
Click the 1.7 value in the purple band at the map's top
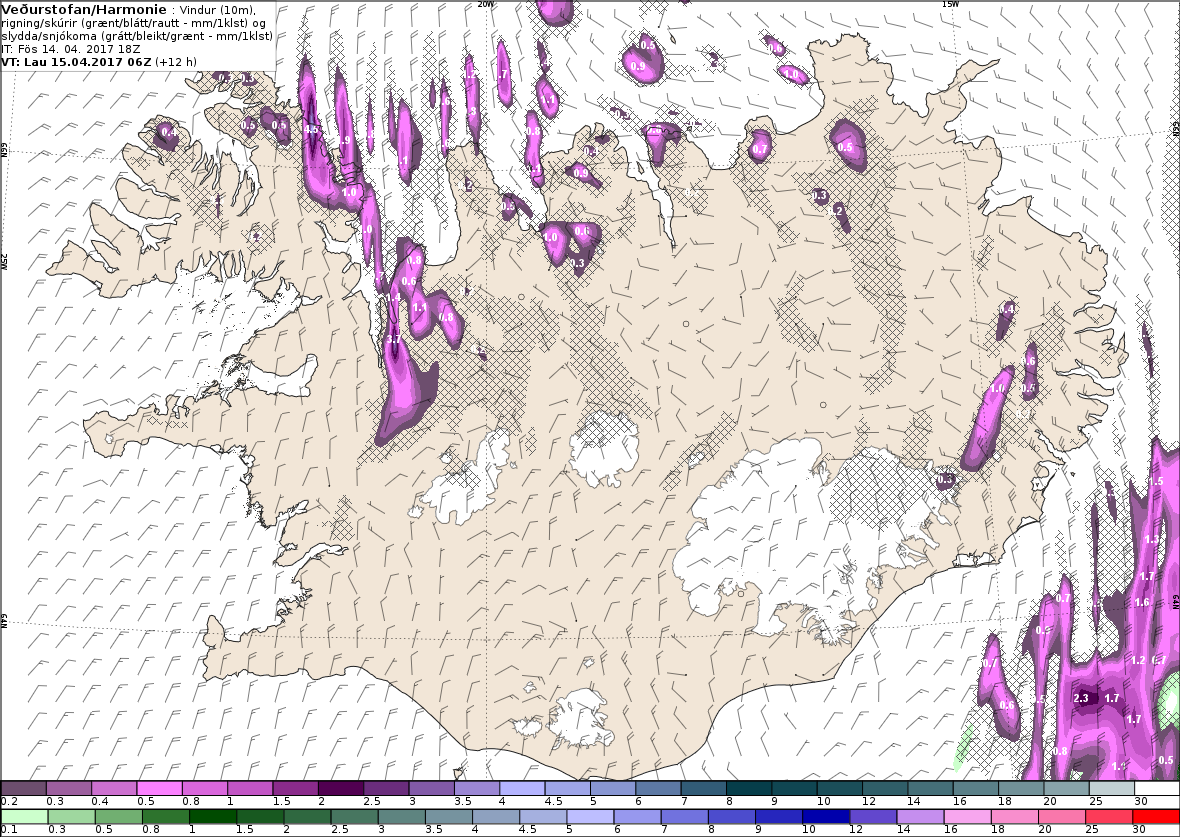point(503,75)
